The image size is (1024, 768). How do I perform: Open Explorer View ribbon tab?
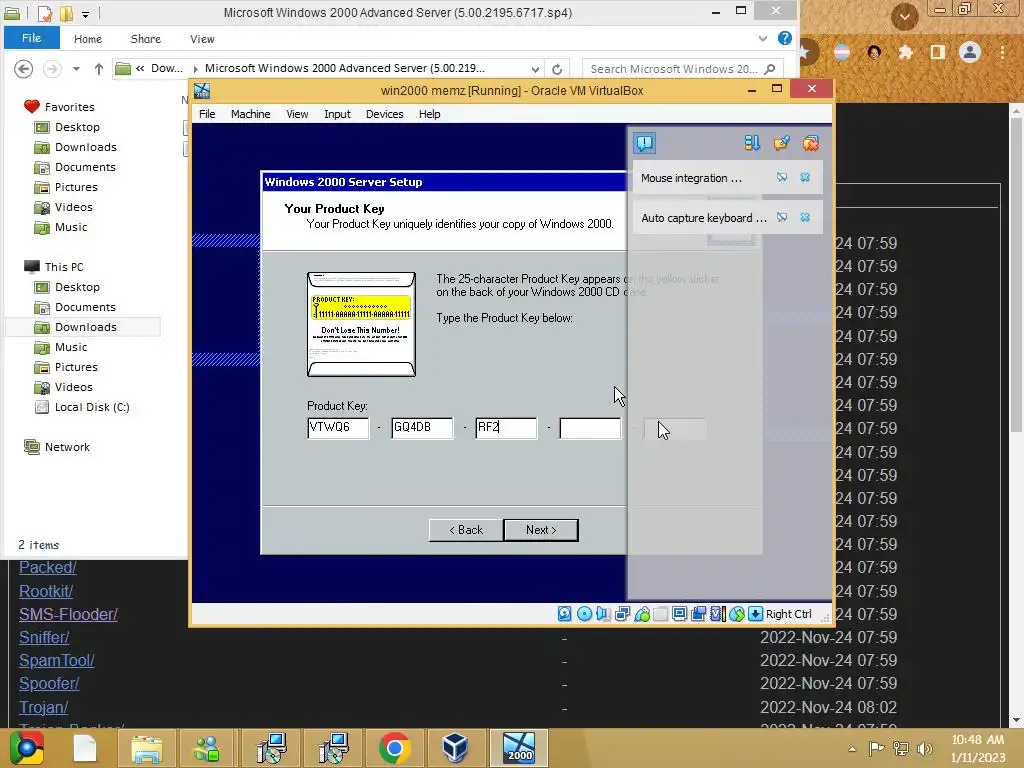[202, 39]
